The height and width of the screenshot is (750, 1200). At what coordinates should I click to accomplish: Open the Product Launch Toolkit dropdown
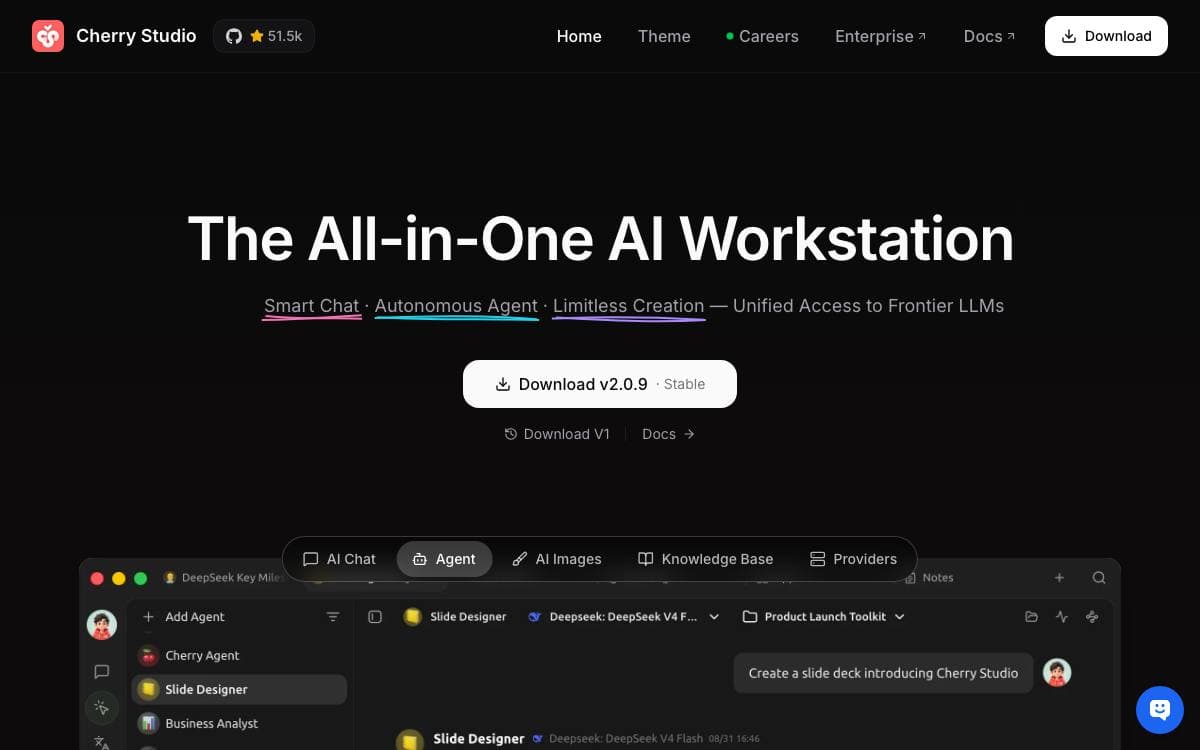(823, 617)
